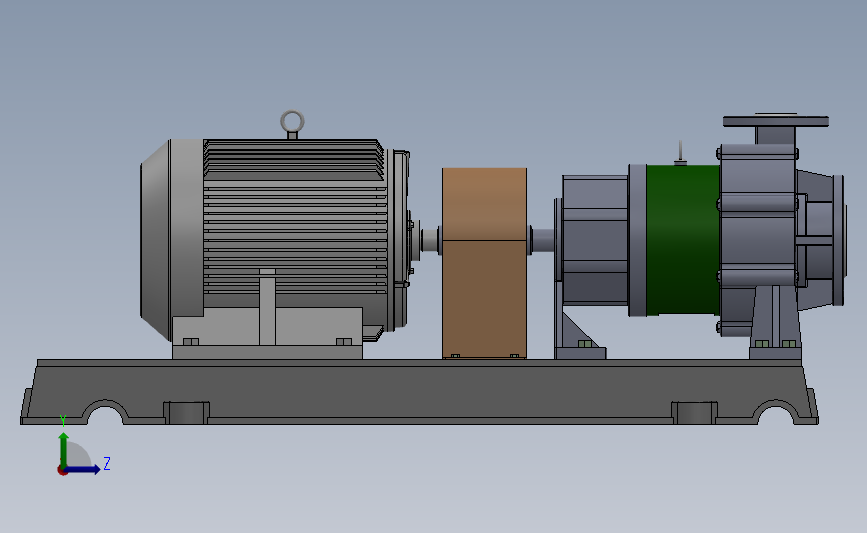Select the grey bearing housing of the pump
867x533 pixels.
point(595,239)
